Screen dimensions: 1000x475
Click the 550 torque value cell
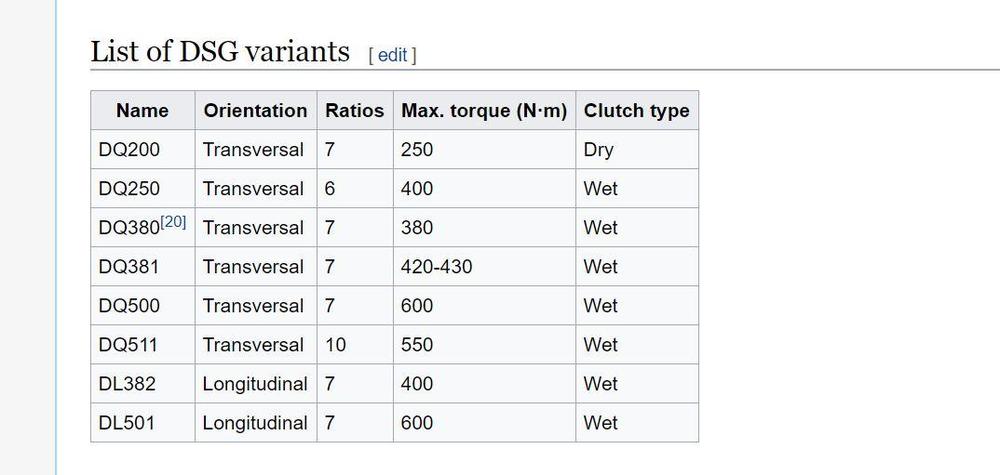coord(417,345)
